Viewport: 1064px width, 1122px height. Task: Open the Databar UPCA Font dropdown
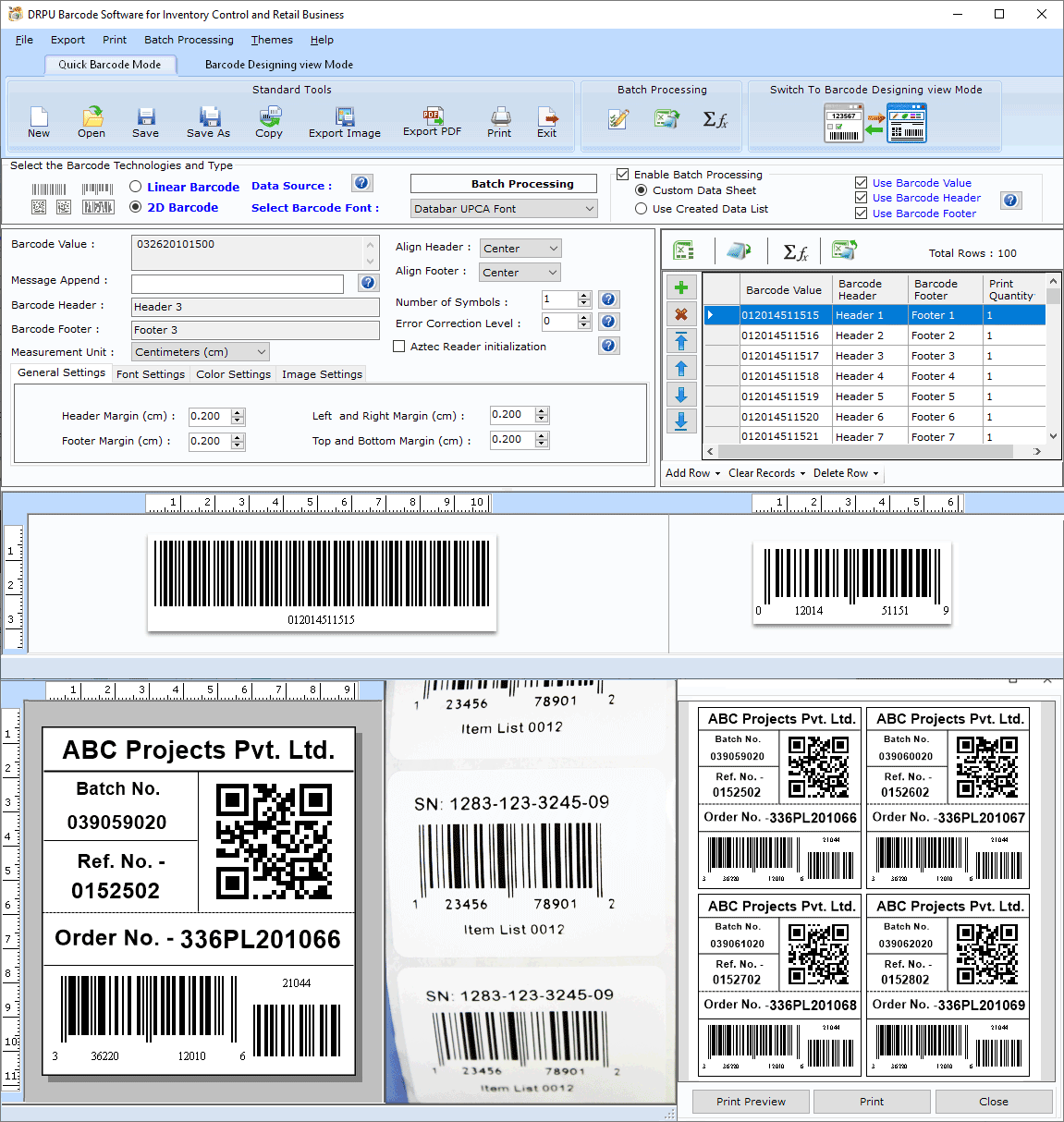504,209
